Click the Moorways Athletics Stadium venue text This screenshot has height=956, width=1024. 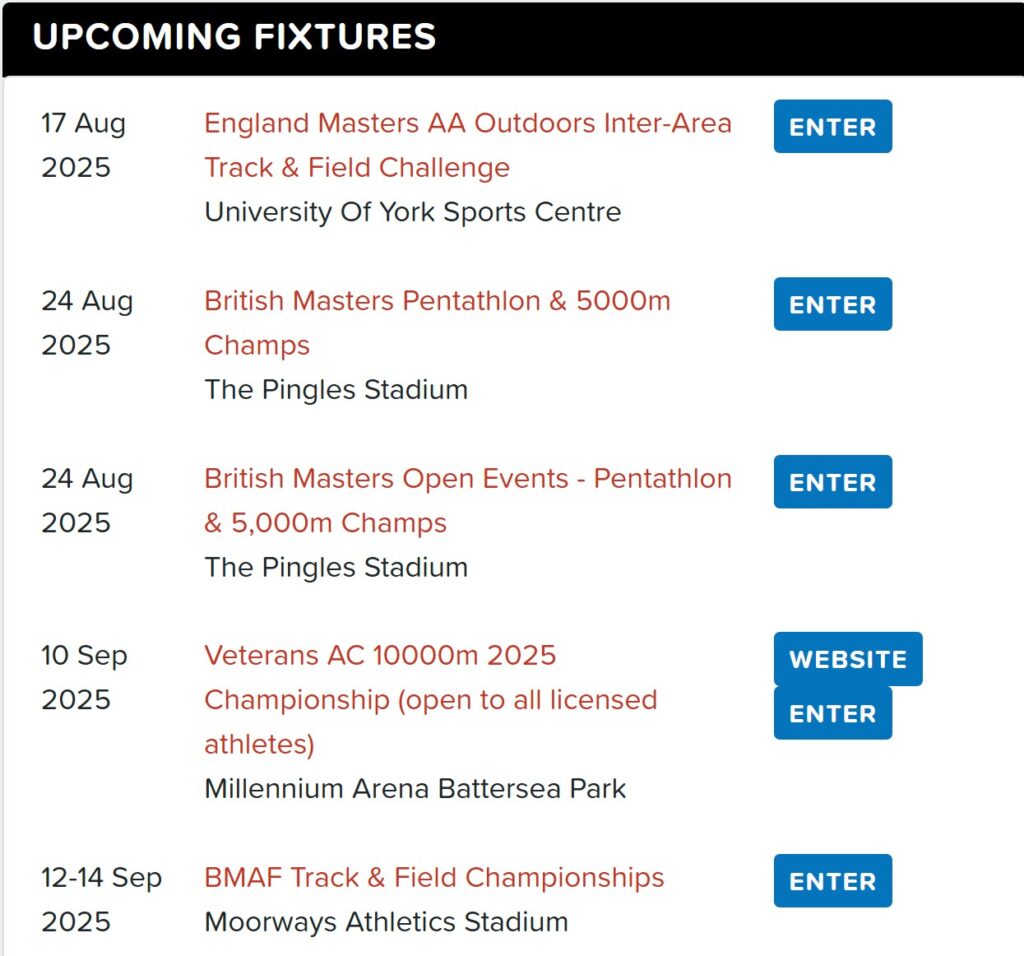click(386, 921)
